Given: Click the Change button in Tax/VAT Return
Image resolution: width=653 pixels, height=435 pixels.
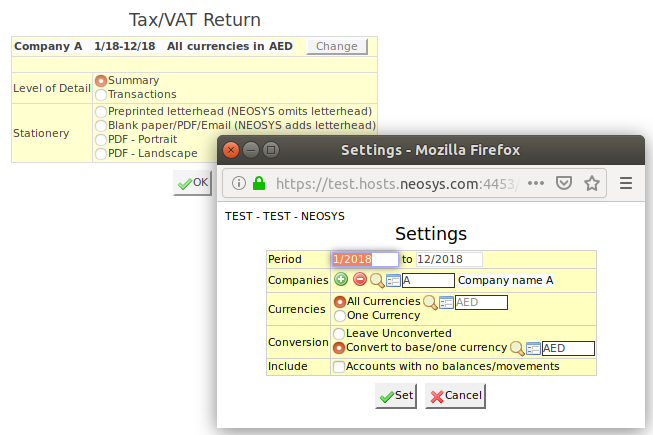Looking at the screenshot, I should tap(337, 46).
